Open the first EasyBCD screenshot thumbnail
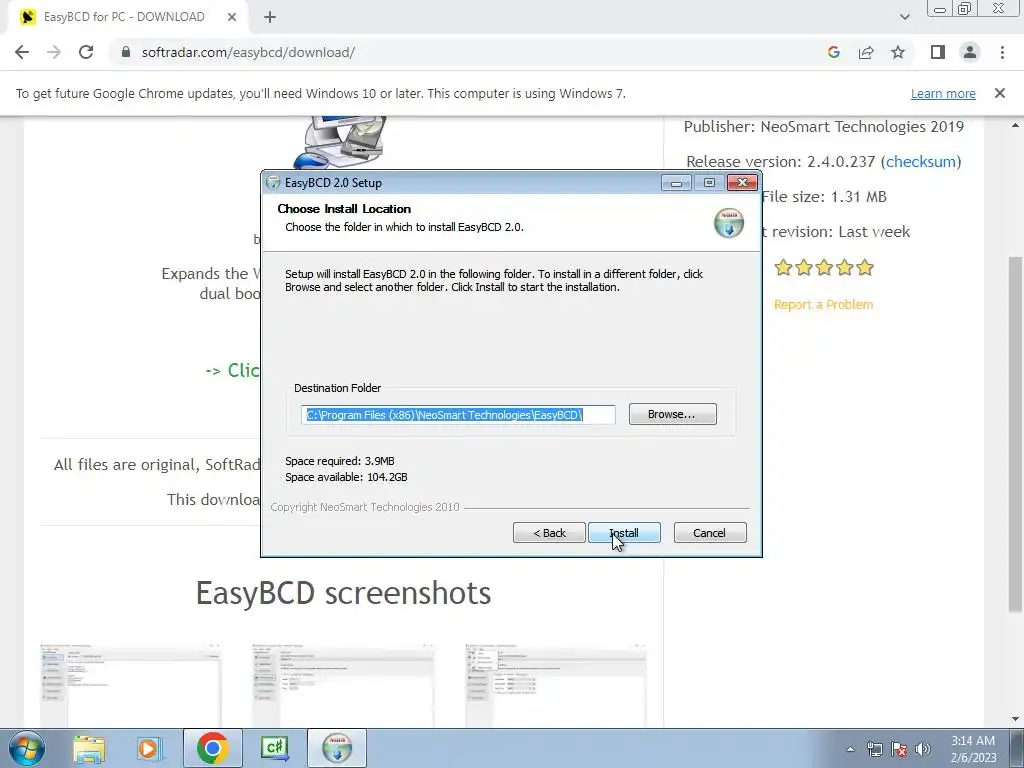The image size is (1024, 768). 131,685
